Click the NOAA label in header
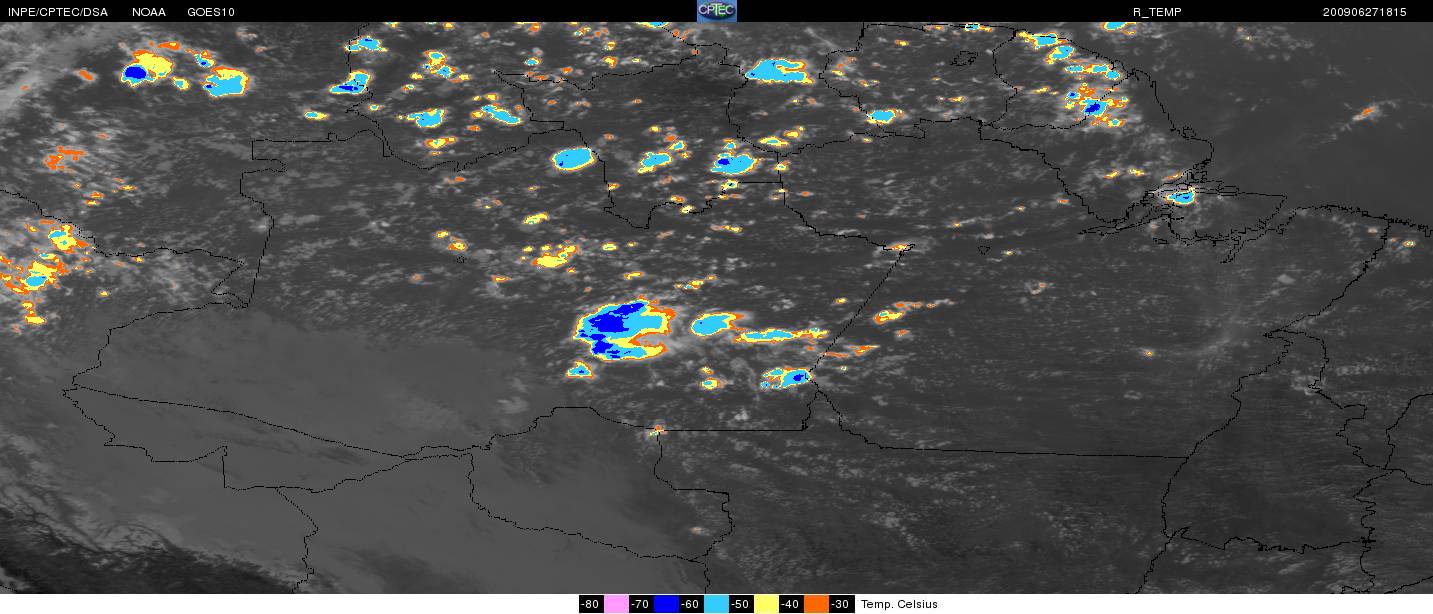Viewport: 1433px width, 614px height. (148, 12)
